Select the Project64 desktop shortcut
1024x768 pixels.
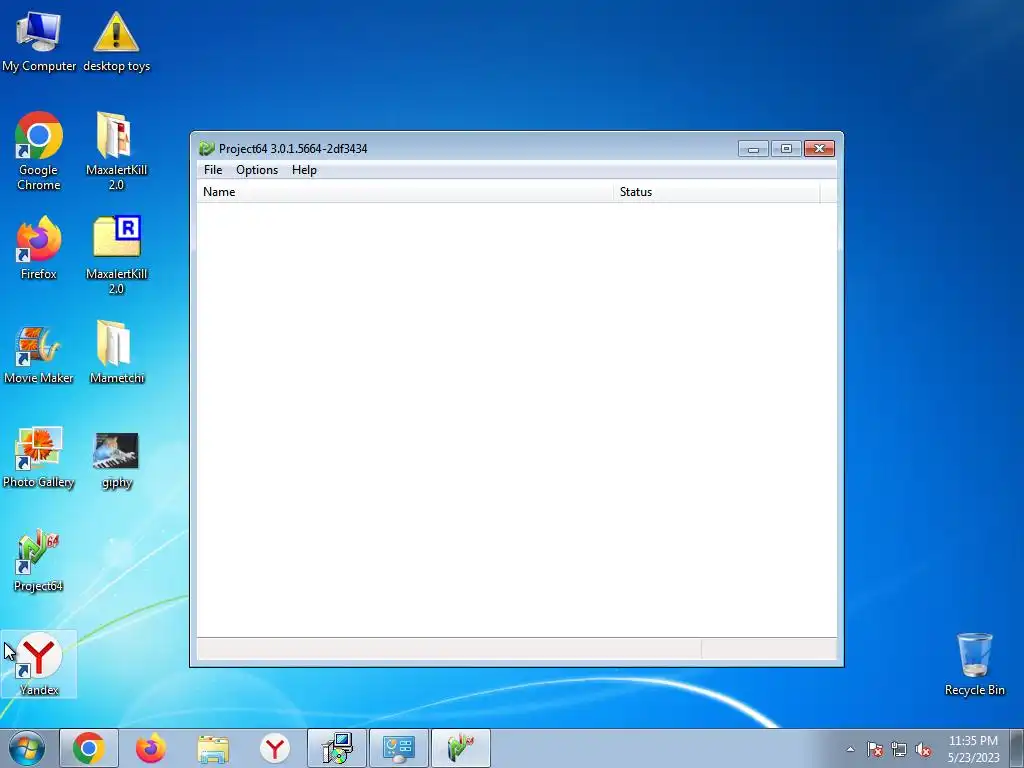39,562
